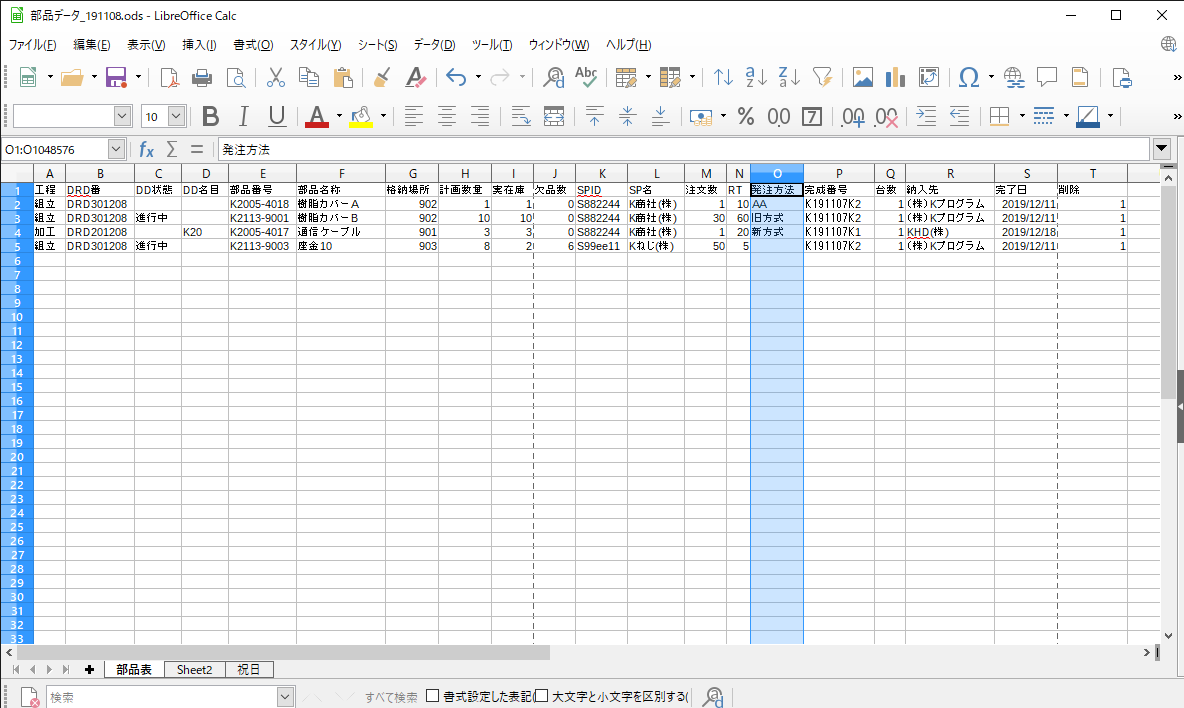
Task: Merge and center the selected cells
Action: coord(553,117)
